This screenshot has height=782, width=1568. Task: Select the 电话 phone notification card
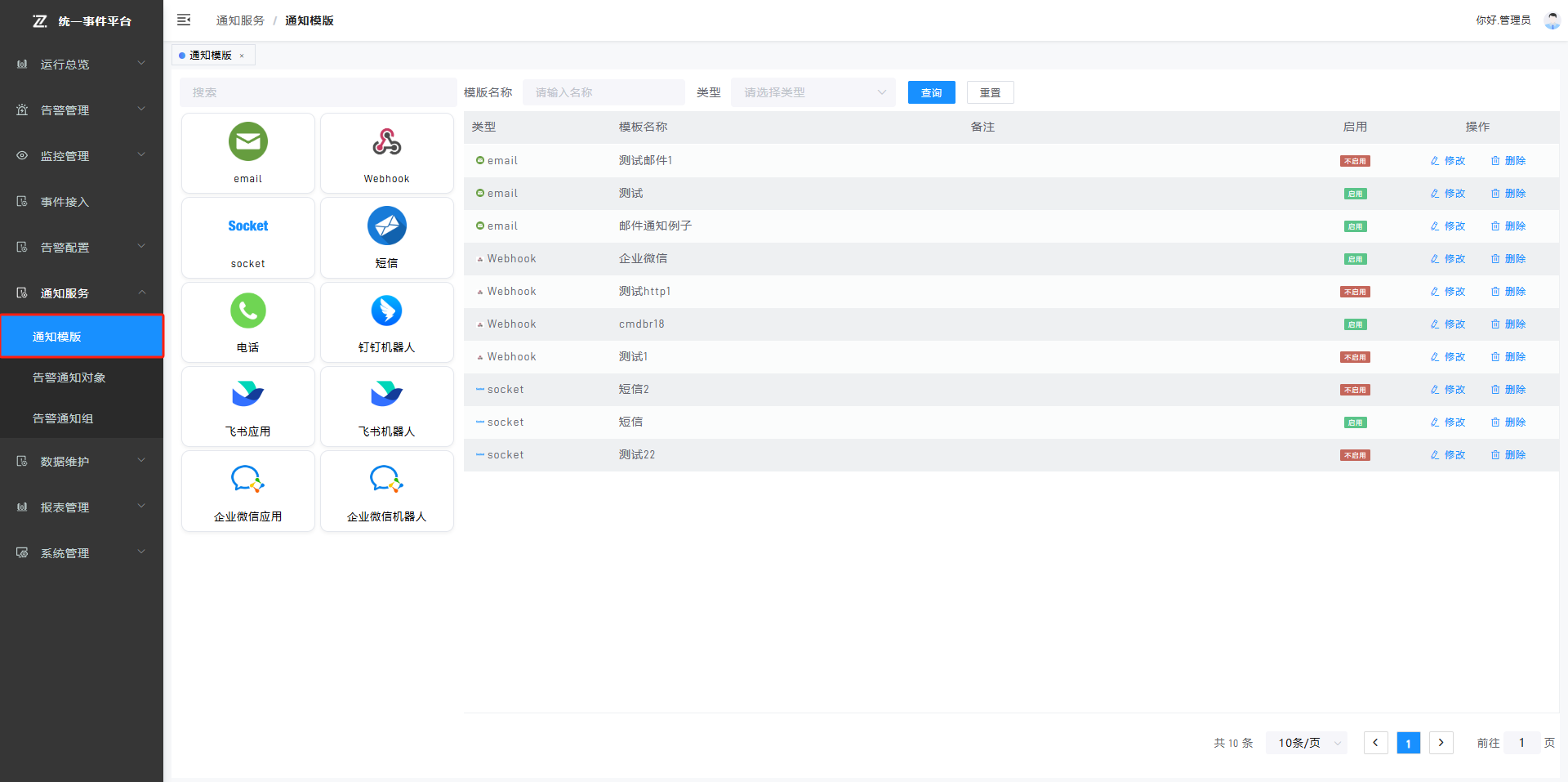tap(248, 322)
